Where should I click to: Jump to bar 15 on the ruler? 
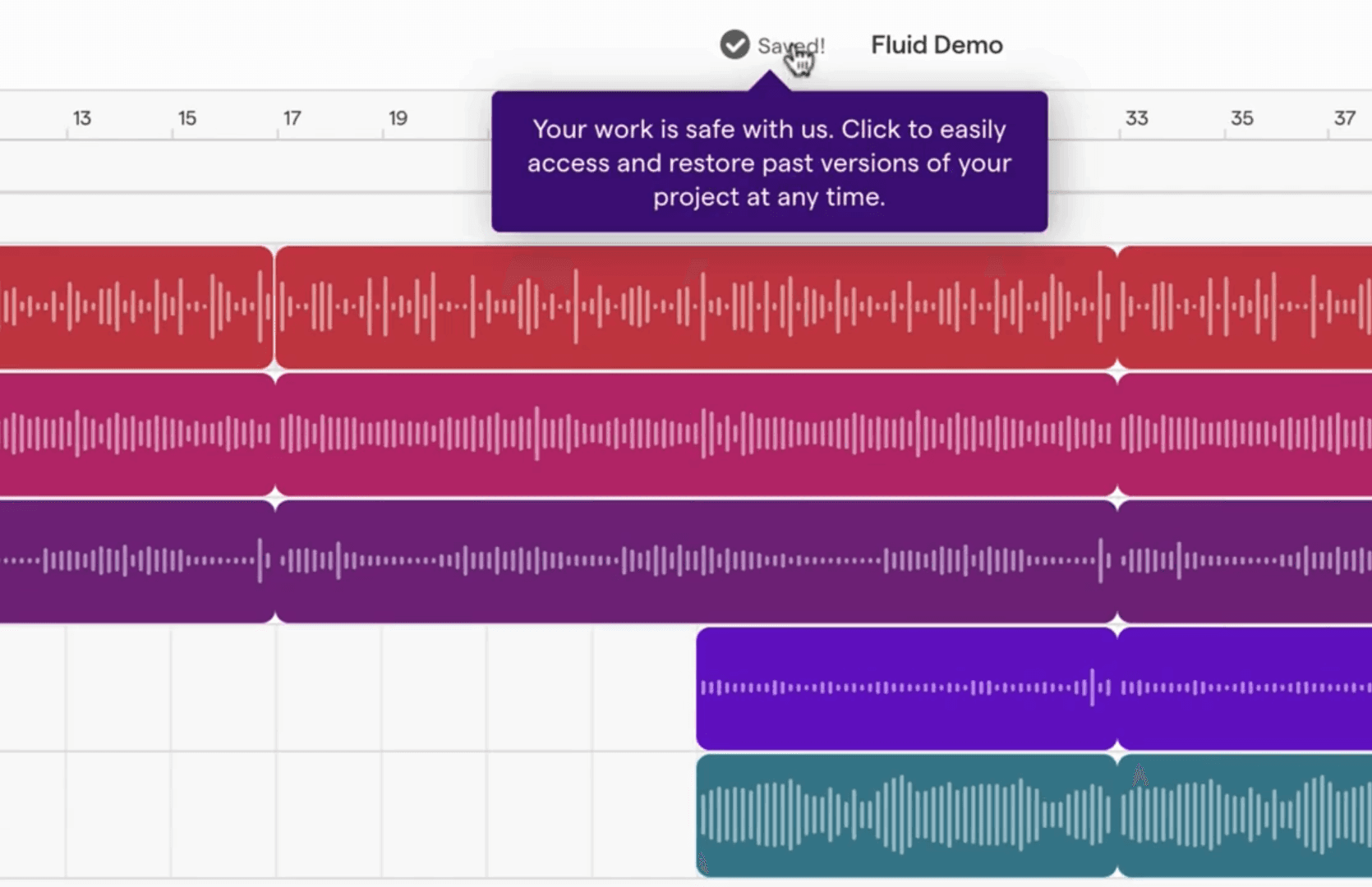[187, 118]
